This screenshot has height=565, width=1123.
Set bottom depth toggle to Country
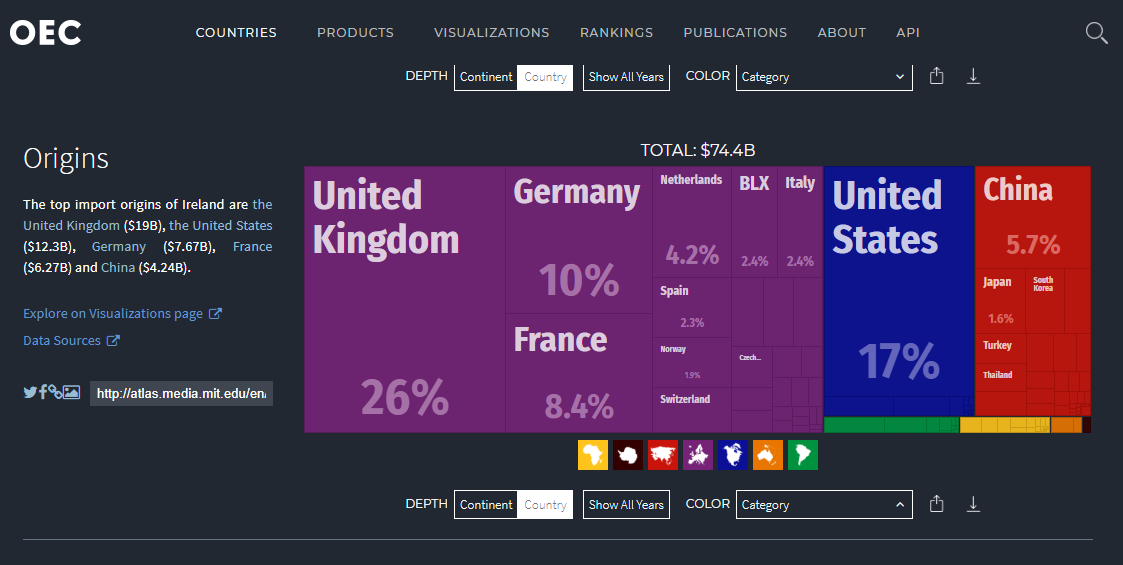pyautogui.click(x=545, y=505)
